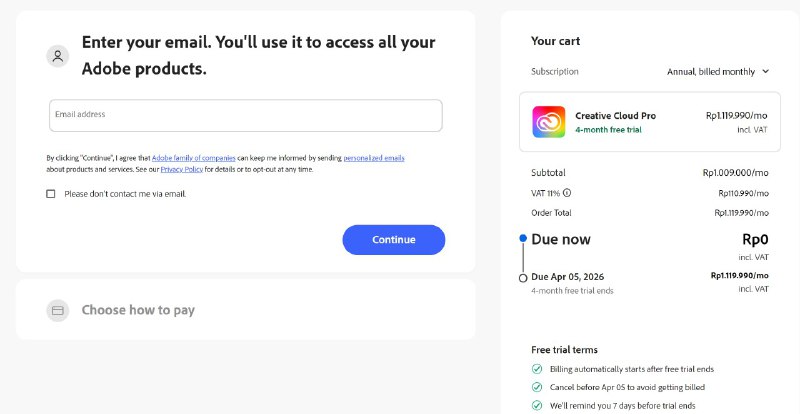Click the Creative Cloud Pro product card
800x414 pixels.
(x=650, y=122)
